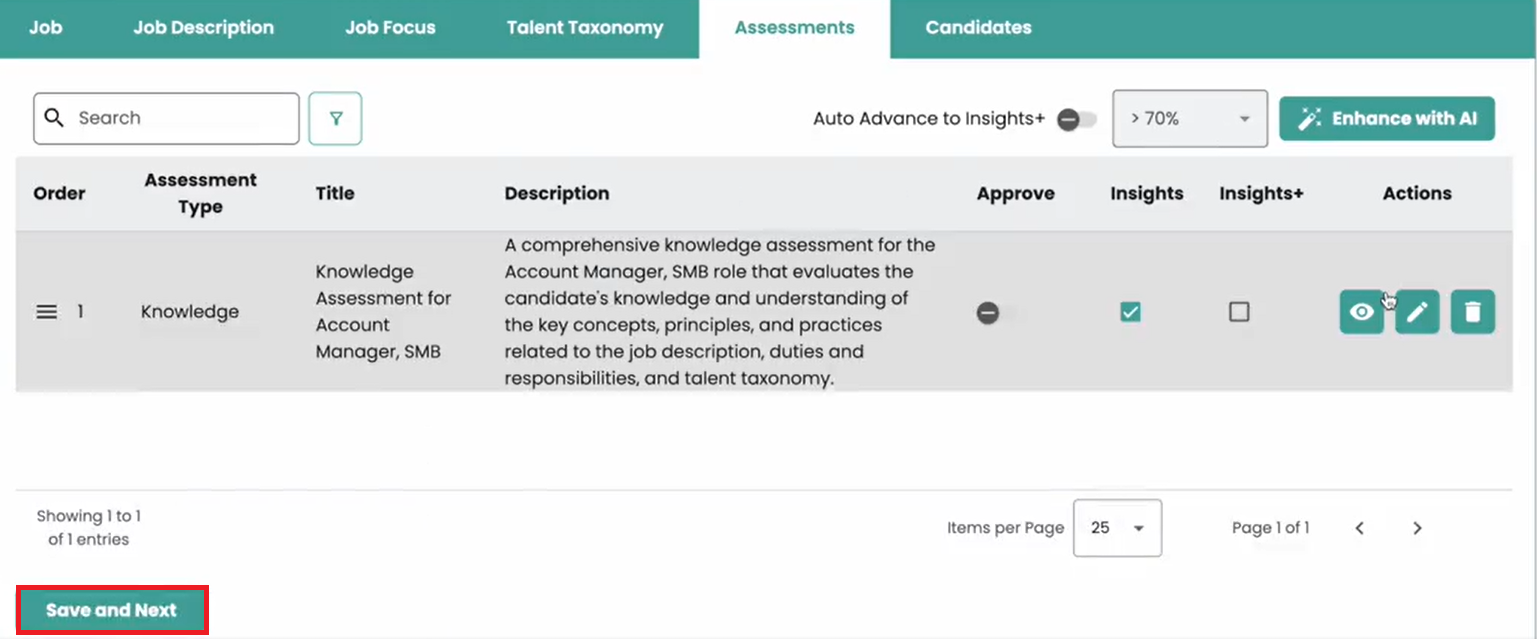Toggle Auto Advance to Insights+ switch

pyautogui.click(x=1076, y=120)
